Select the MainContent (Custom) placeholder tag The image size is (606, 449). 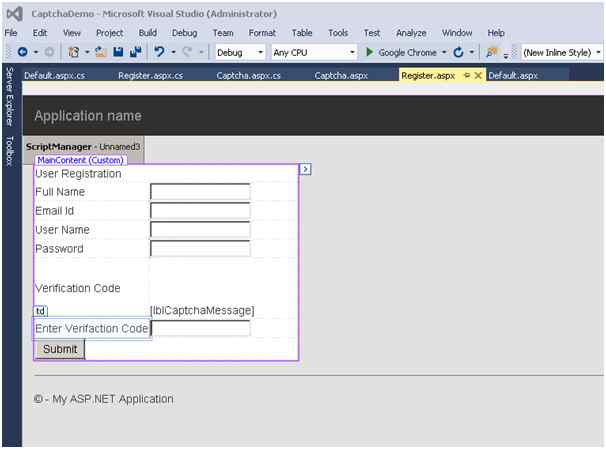(x=80, y=160)
